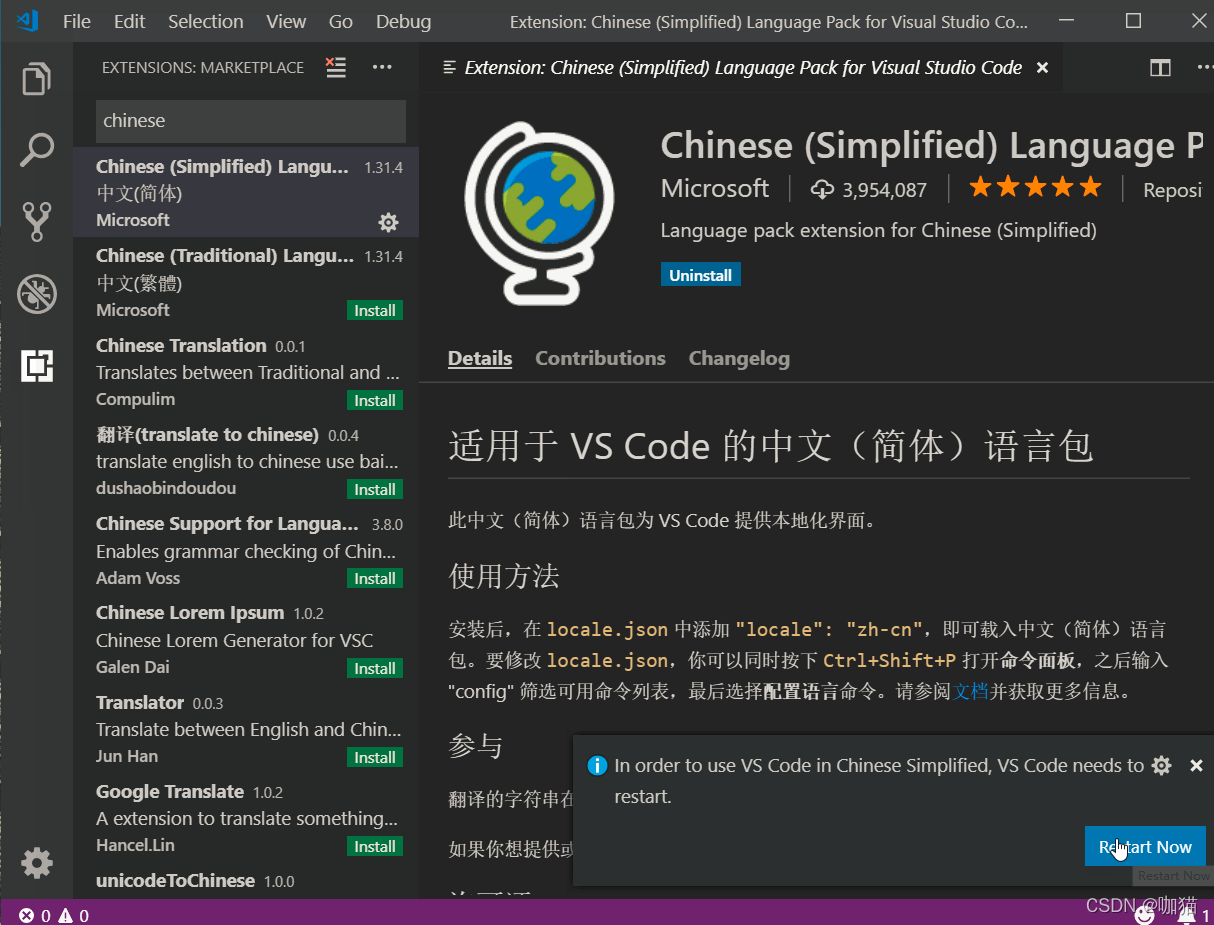This screenshot has width=1214, height=925.
Task: Open the notification settings gear
Action: tap(1161, 766)
